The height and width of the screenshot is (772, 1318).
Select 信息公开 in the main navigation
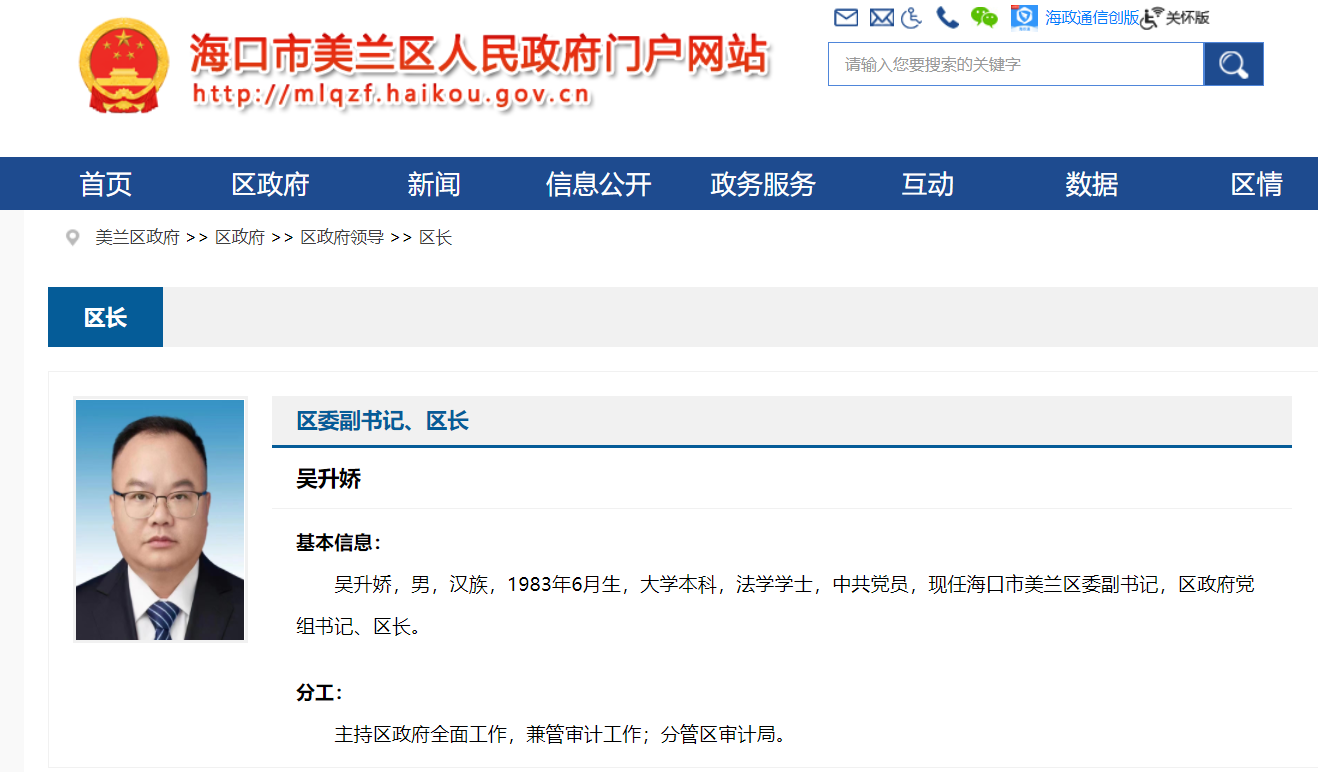(598, 184)
